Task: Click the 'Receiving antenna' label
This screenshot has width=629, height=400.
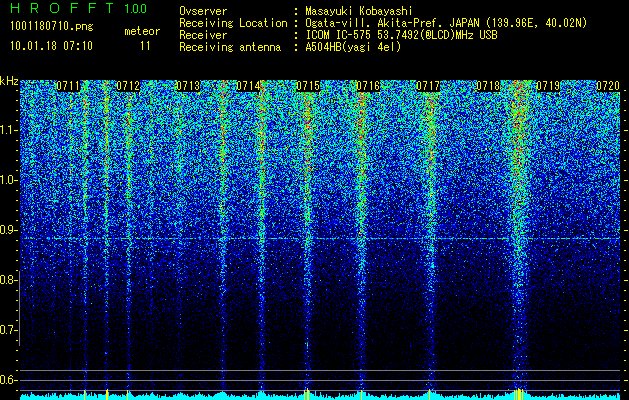Action: [230, 47]
